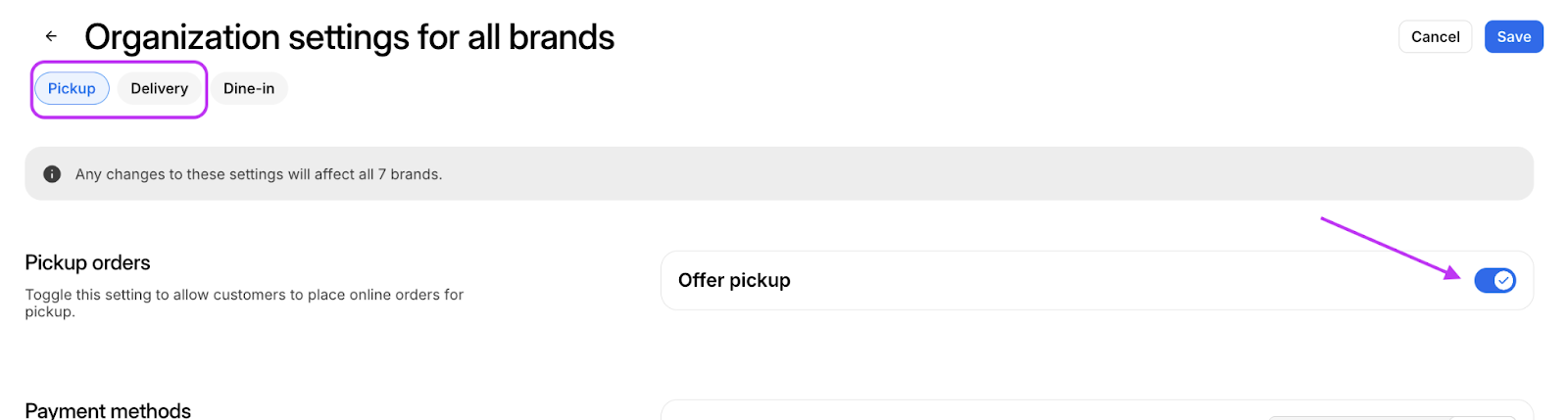Click the pickup orders description text

(244, 303)
